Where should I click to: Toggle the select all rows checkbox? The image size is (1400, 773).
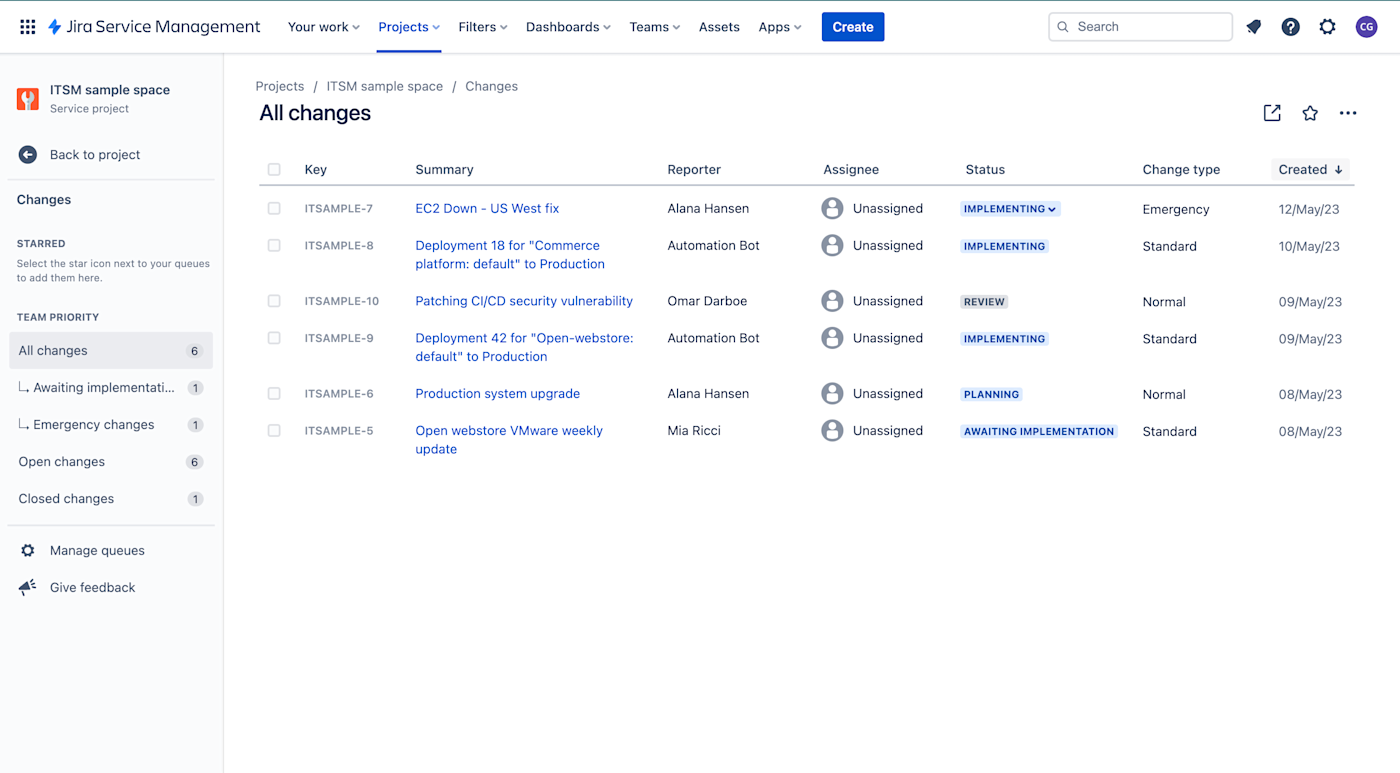click(274, 169)
